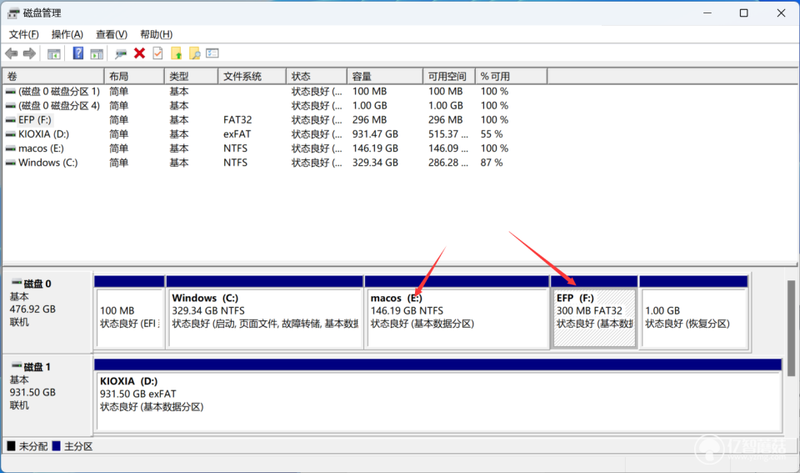Sort by the 容量 column header
This screenshot has width=800, height=473.
click(x=385, y=77)
